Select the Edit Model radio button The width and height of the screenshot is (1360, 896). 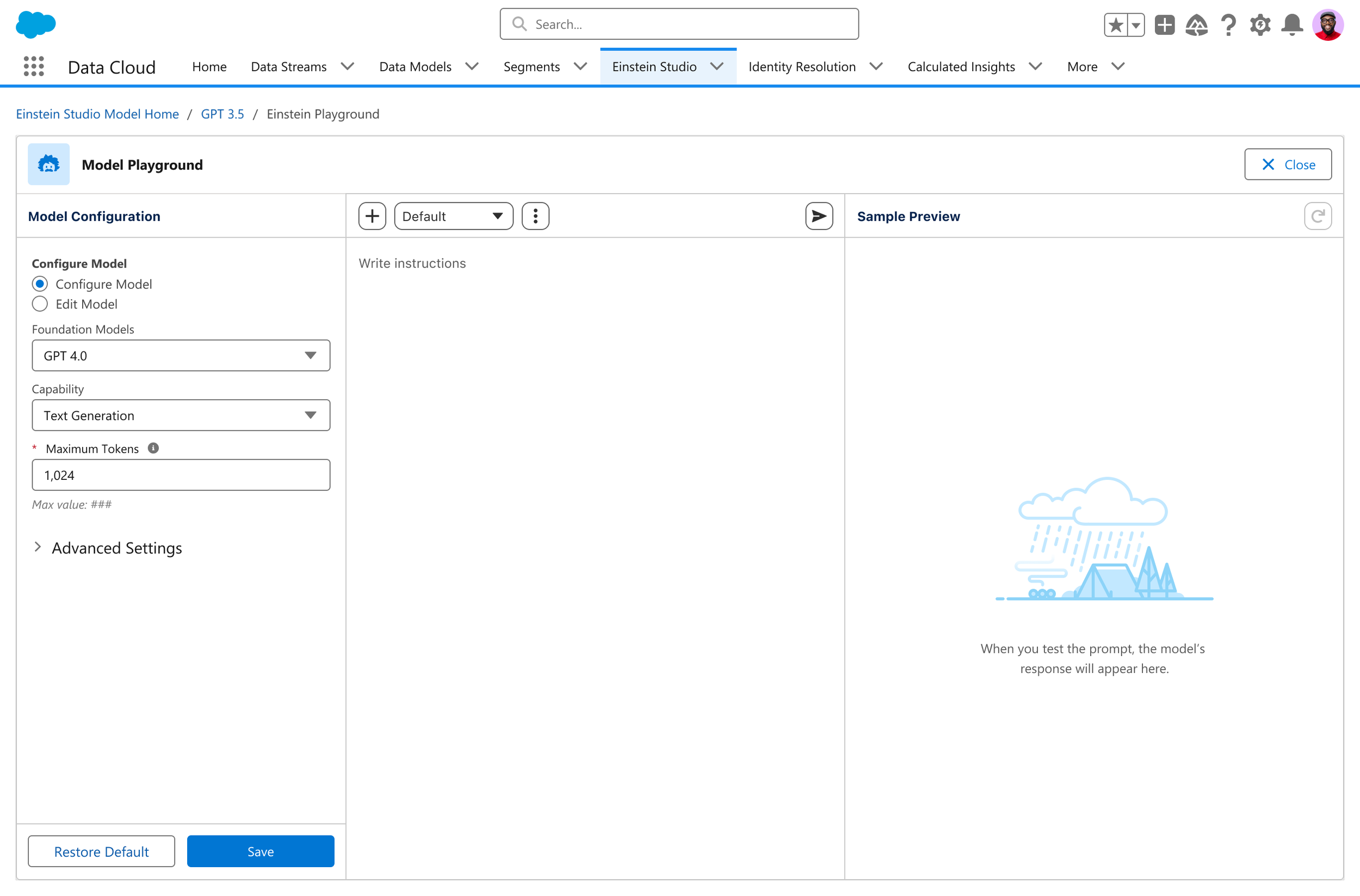pos(40,304)
